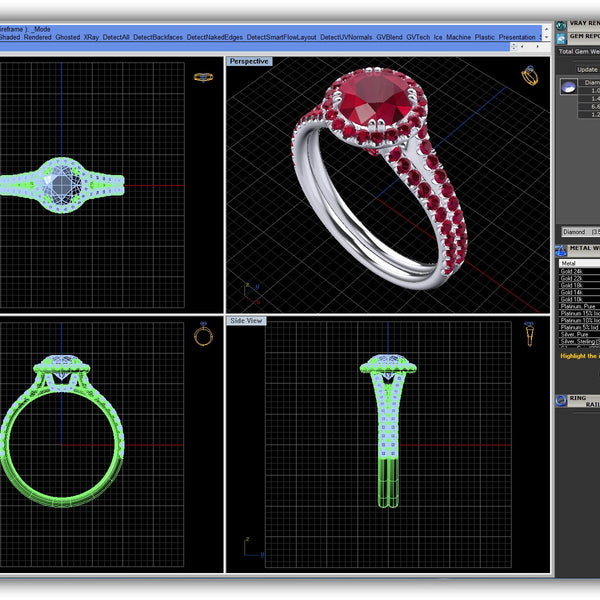This screenshot has width=600, height=600.
Task: Click the Ring Rail panel icon
Action: (561, 401)
